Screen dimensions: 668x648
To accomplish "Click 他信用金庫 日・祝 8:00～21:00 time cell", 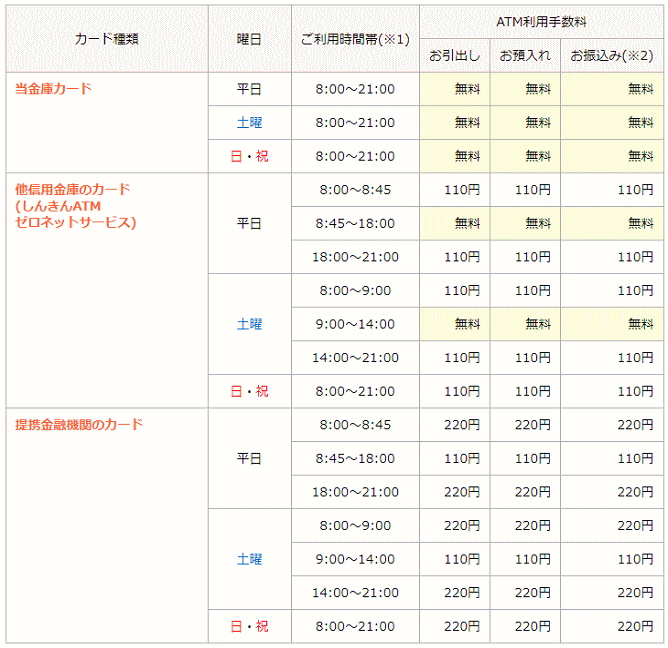I will [355, 391].
